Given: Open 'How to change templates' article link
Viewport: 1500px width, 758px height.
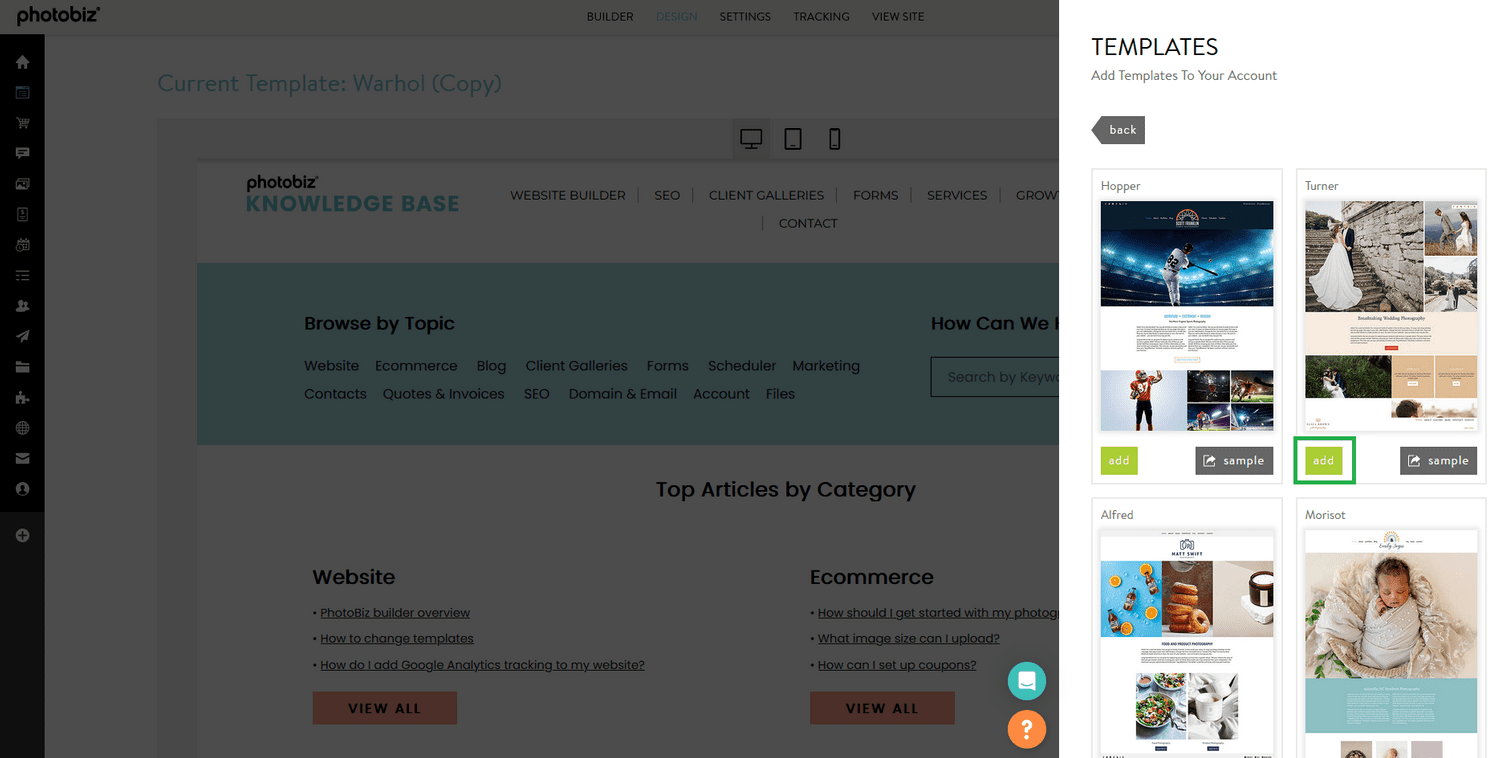Looking at the screenshot, I should [397, 639].
